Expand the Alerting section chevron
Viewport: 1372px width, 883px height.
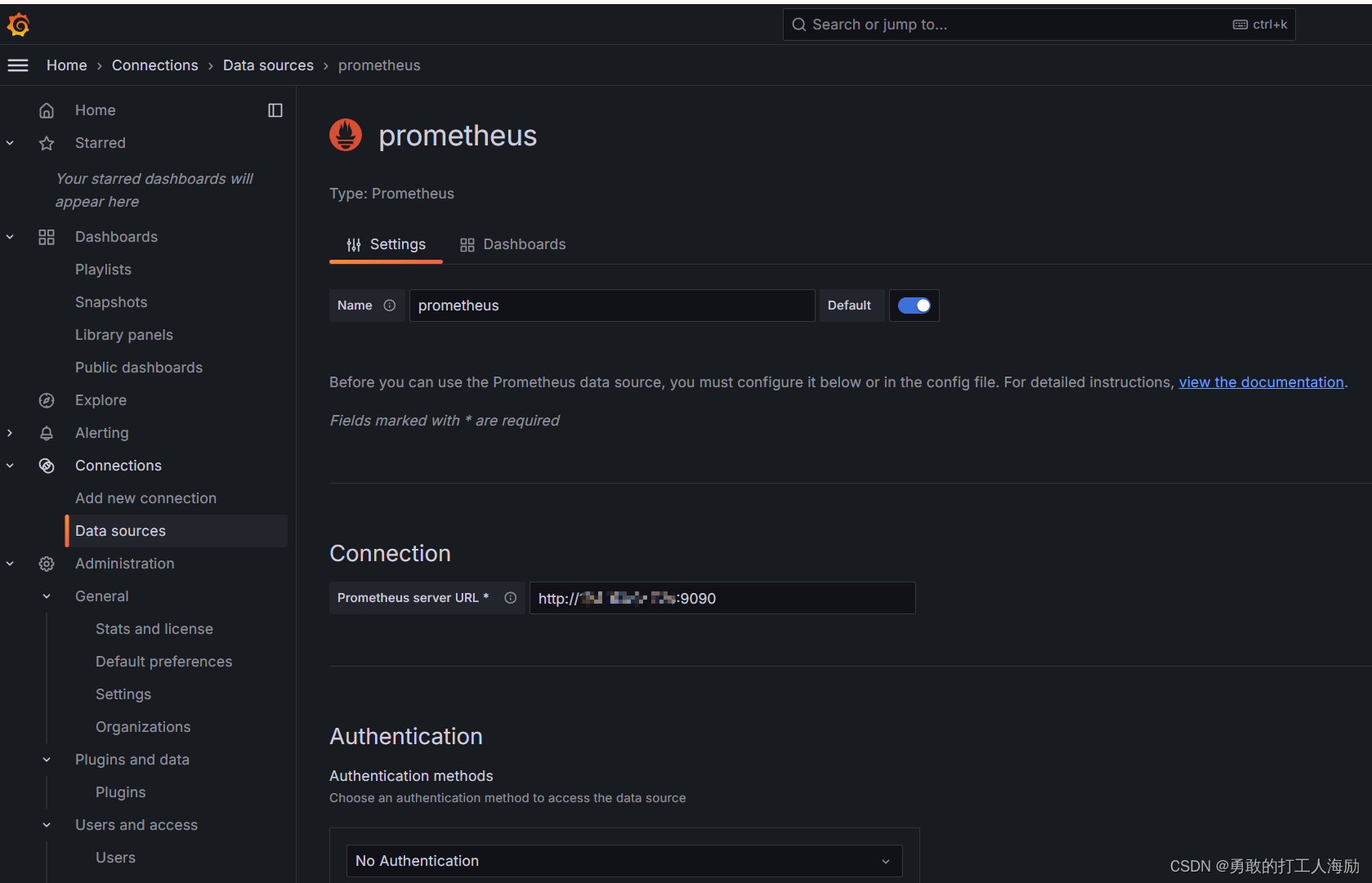[10, 433]
